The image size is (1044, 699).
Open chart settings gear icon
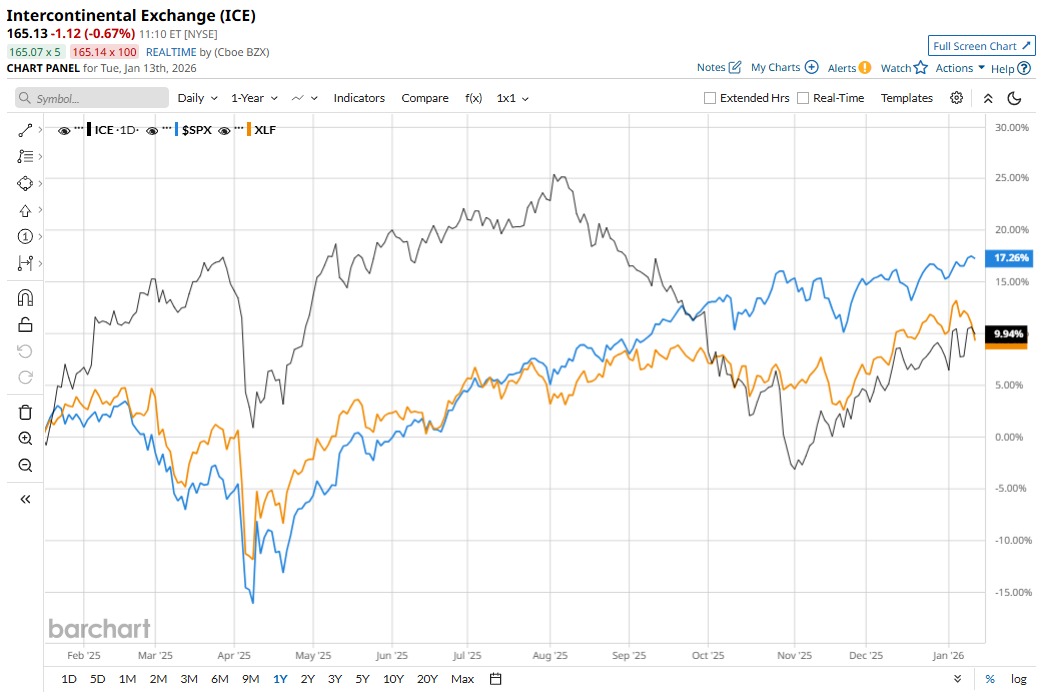956,98
